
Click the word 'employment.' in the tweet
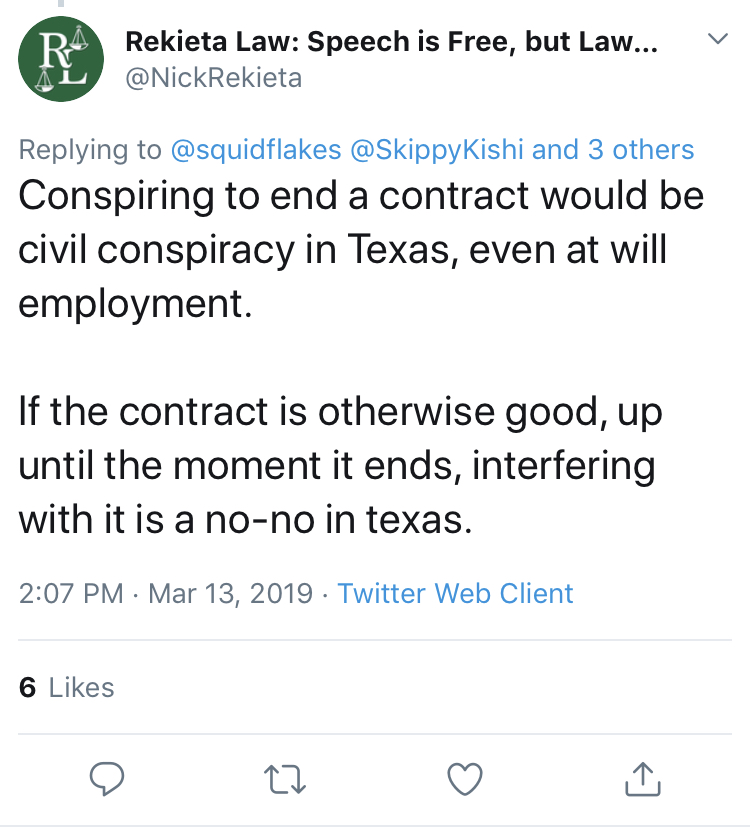(x=136, y=304)
